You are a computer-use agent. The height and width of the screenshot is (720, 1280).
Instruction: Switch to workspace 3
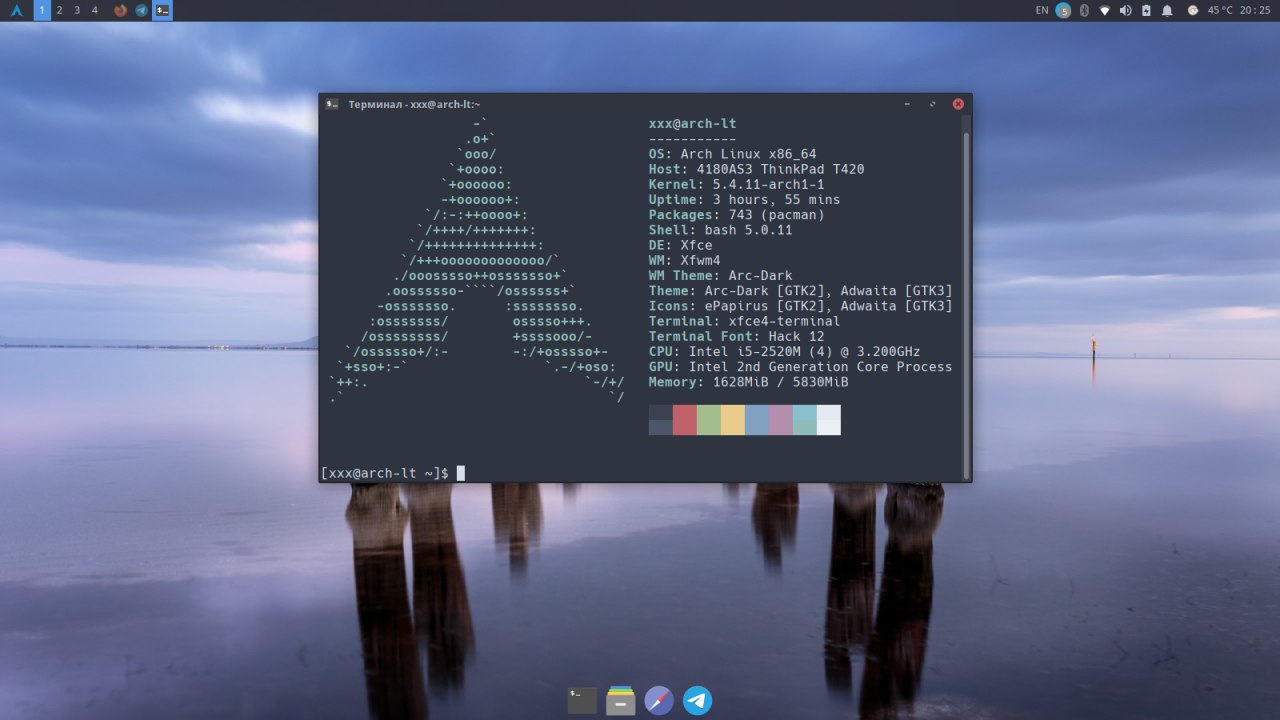tap(77, 10)
